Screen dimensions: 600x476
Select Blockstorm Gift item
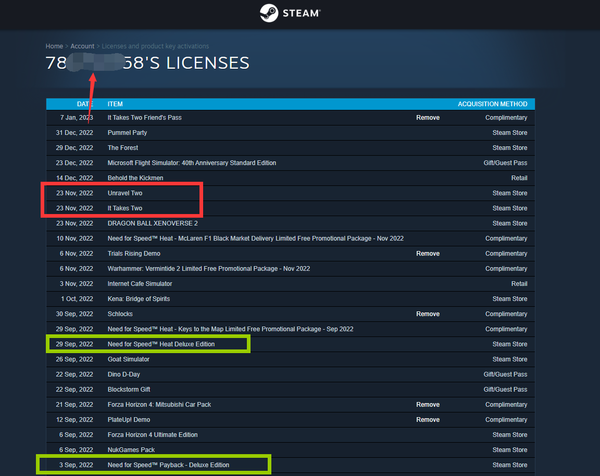(x=129, y=389)
